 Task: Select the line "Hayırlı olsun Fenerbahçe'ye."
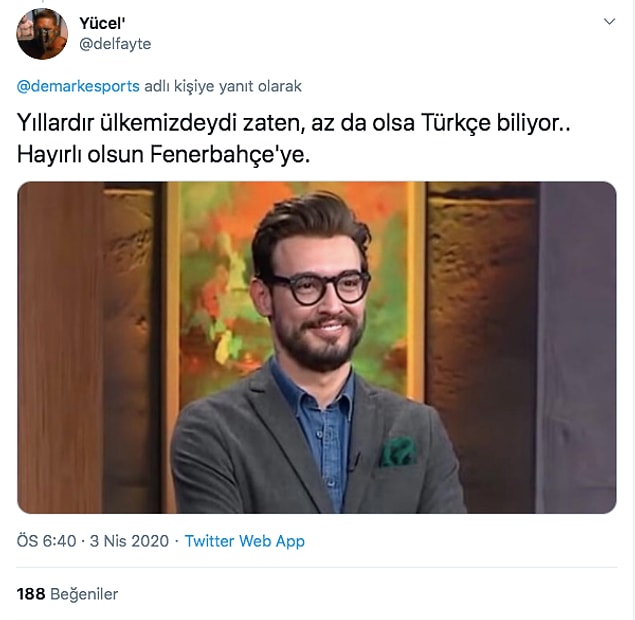(x=163, y=154)
